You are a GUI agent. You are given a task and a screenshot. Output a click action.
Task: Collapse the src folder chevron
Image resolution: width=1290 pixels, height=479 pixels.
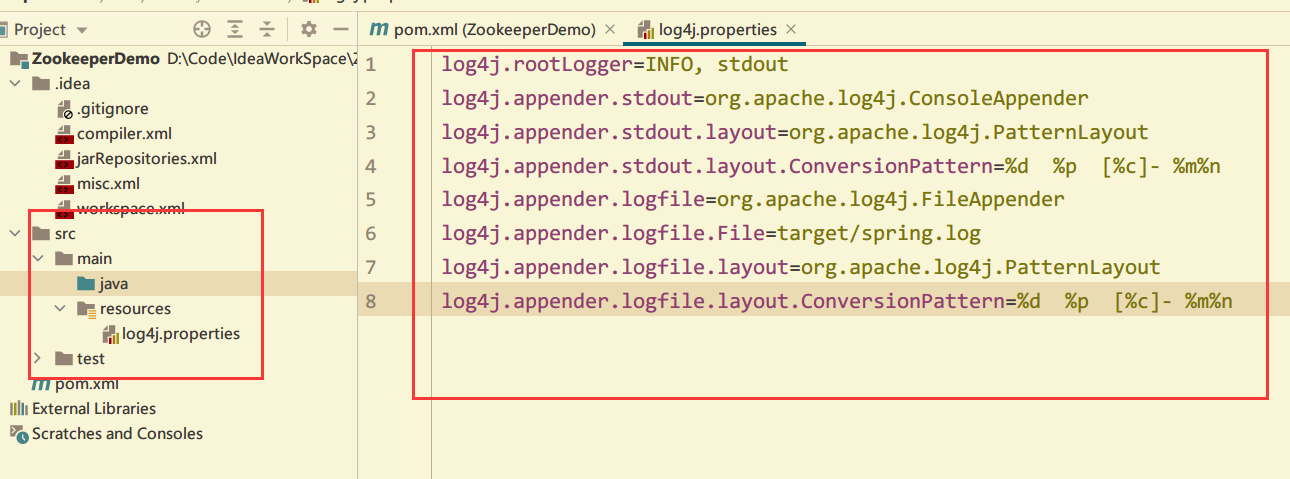click(x=16, y=234)
